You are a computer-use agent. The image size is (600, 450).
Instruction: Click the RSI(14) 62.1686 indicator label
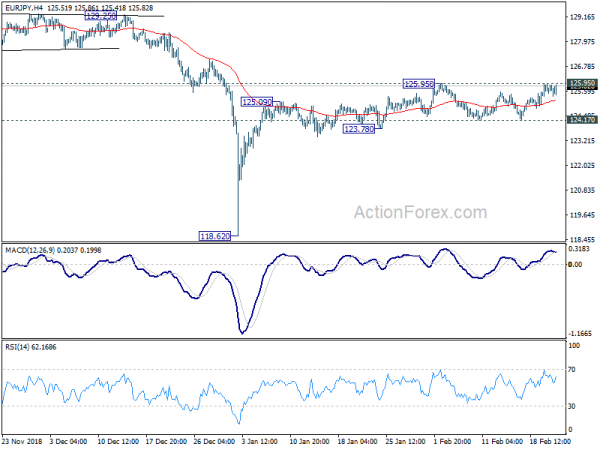pos(31,347)
